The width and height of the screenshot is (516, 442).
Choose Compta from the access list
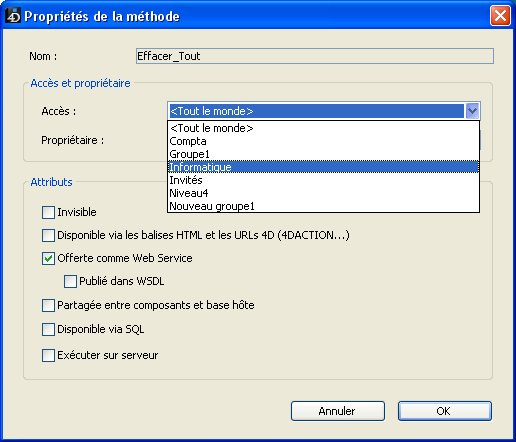click(323, 141)
